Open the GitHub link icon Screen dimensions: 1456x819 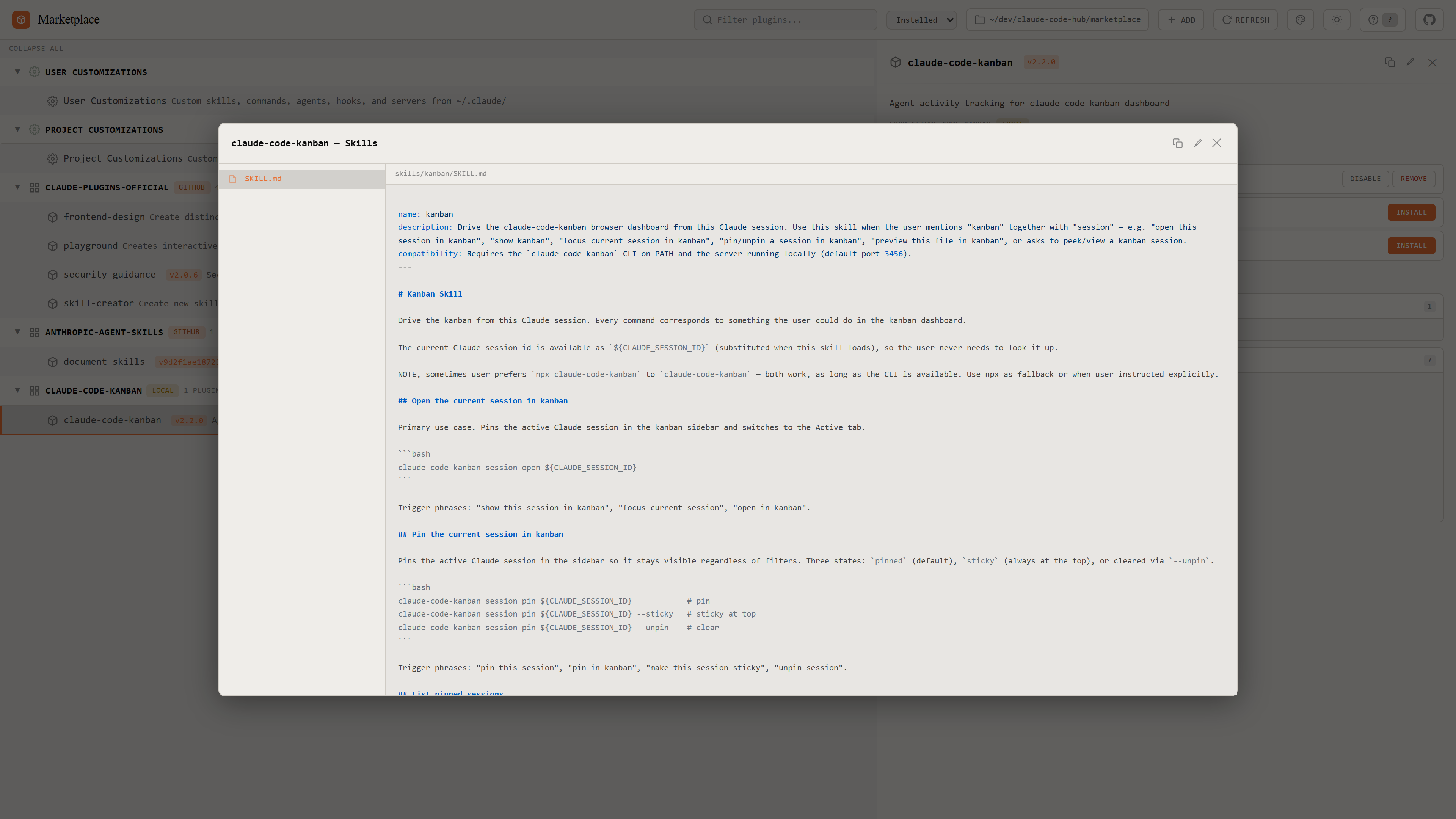1429,20
